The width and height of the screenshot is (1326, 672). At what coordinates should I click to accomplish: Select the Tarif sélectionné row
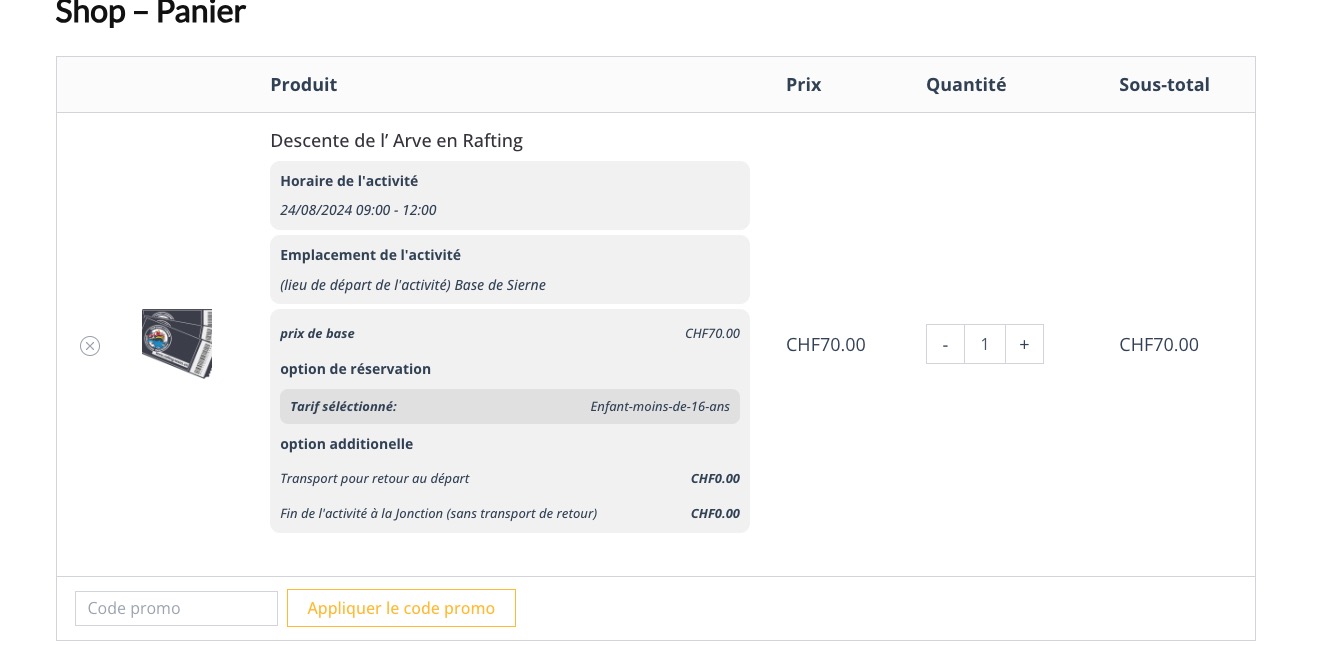[x=510, y=406]
